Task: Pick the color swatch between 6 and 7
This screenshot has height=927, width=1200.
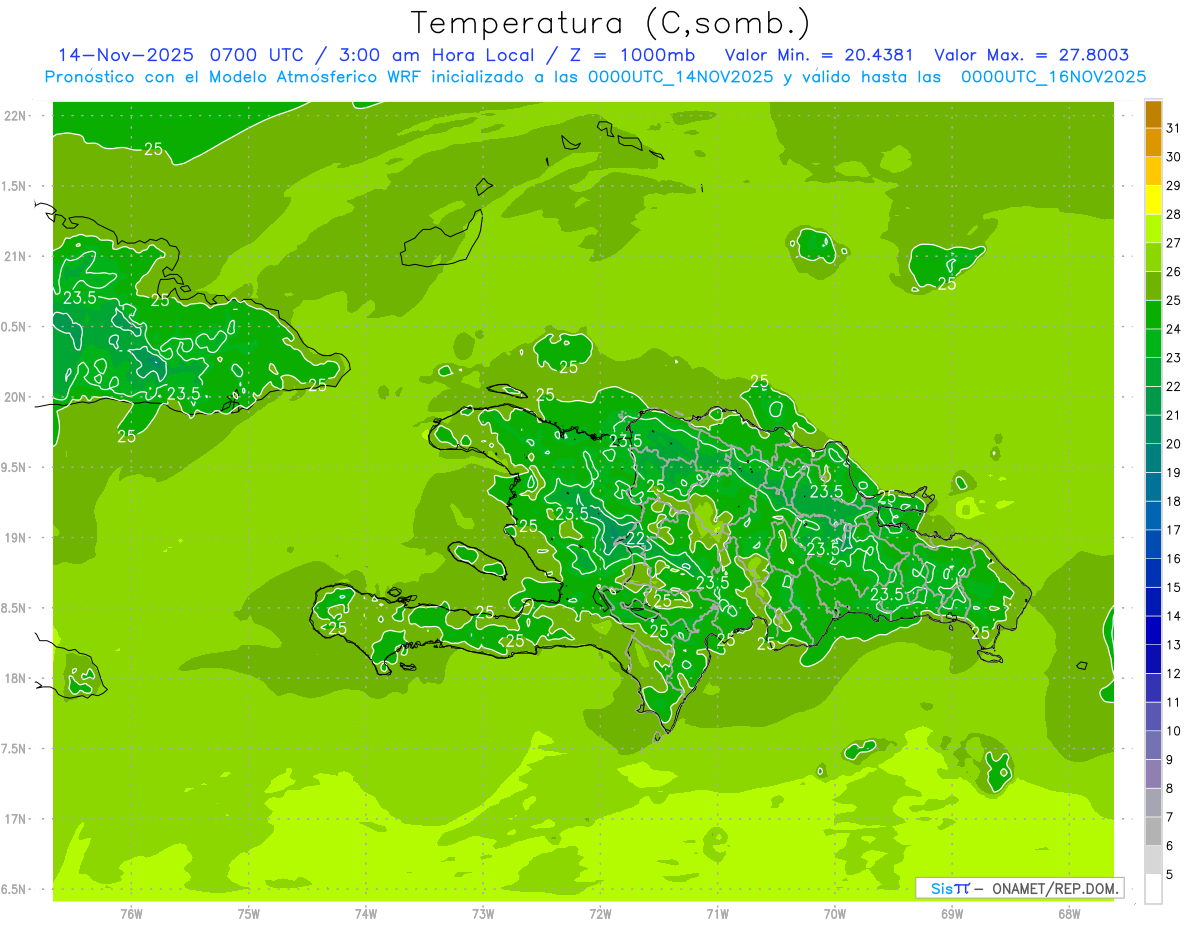Action: (x=1153, y=832)
